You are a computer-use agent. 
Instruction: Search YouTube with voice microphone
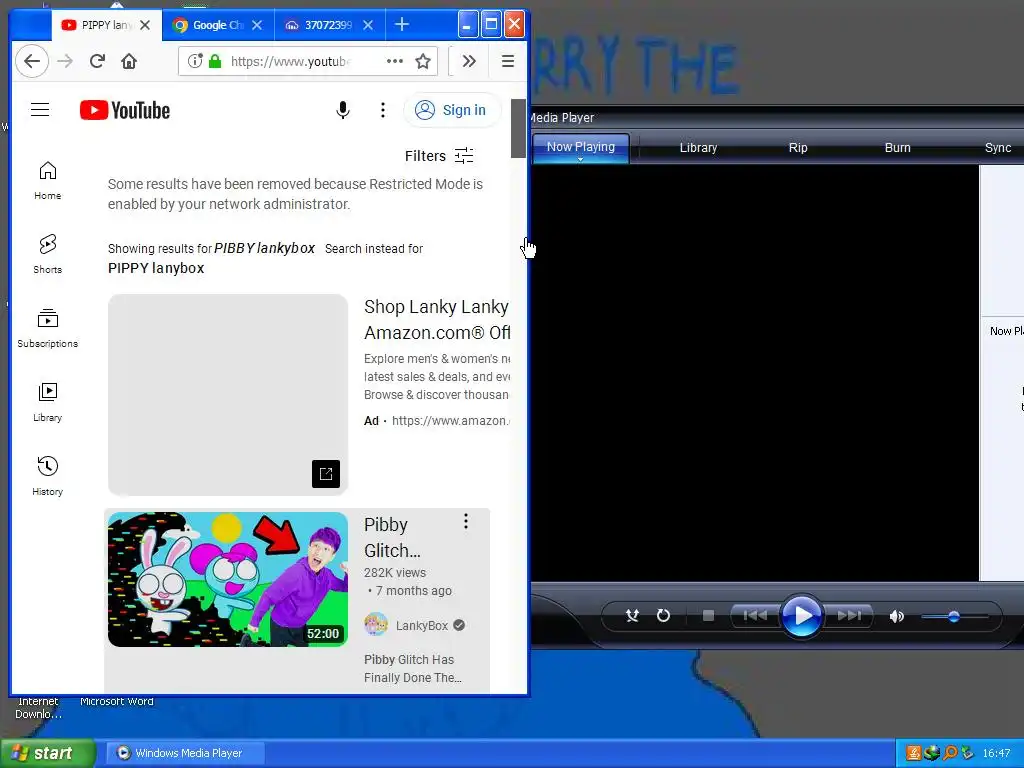pos(343,110)
